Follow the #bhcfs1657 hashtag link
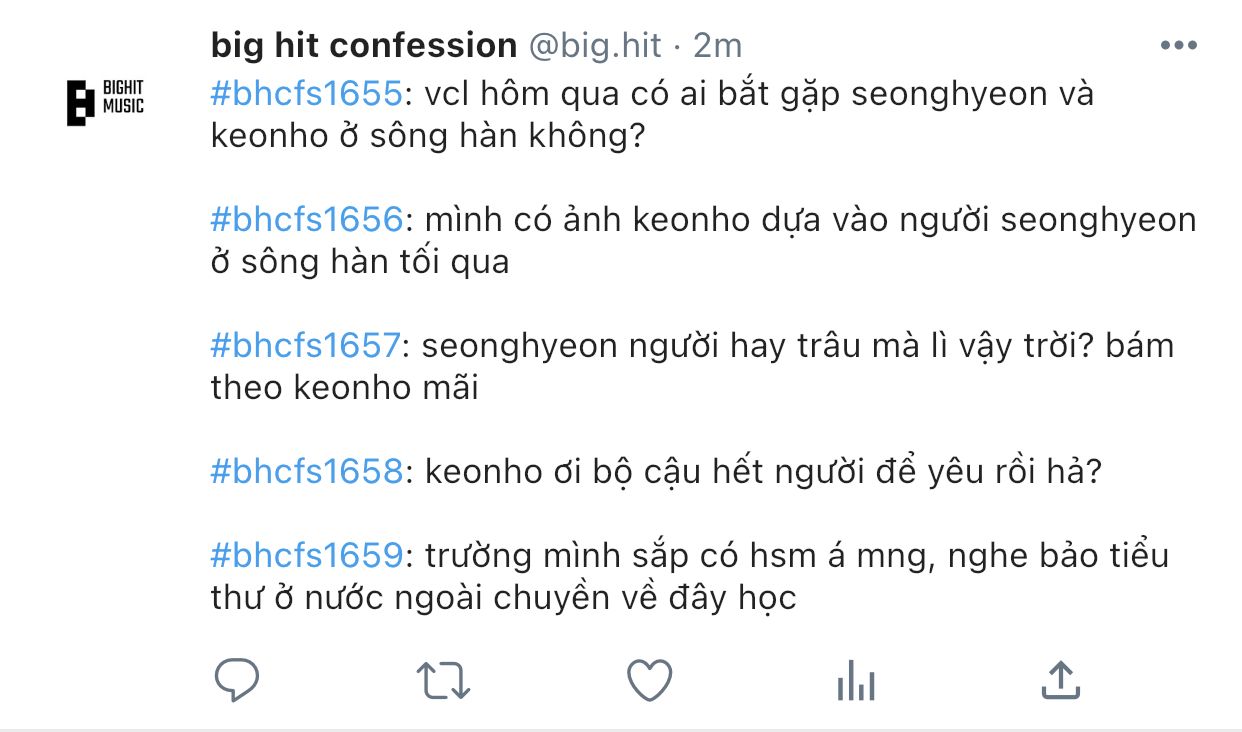This screenshot has width=1242, height=732. [x=306, y=345]
